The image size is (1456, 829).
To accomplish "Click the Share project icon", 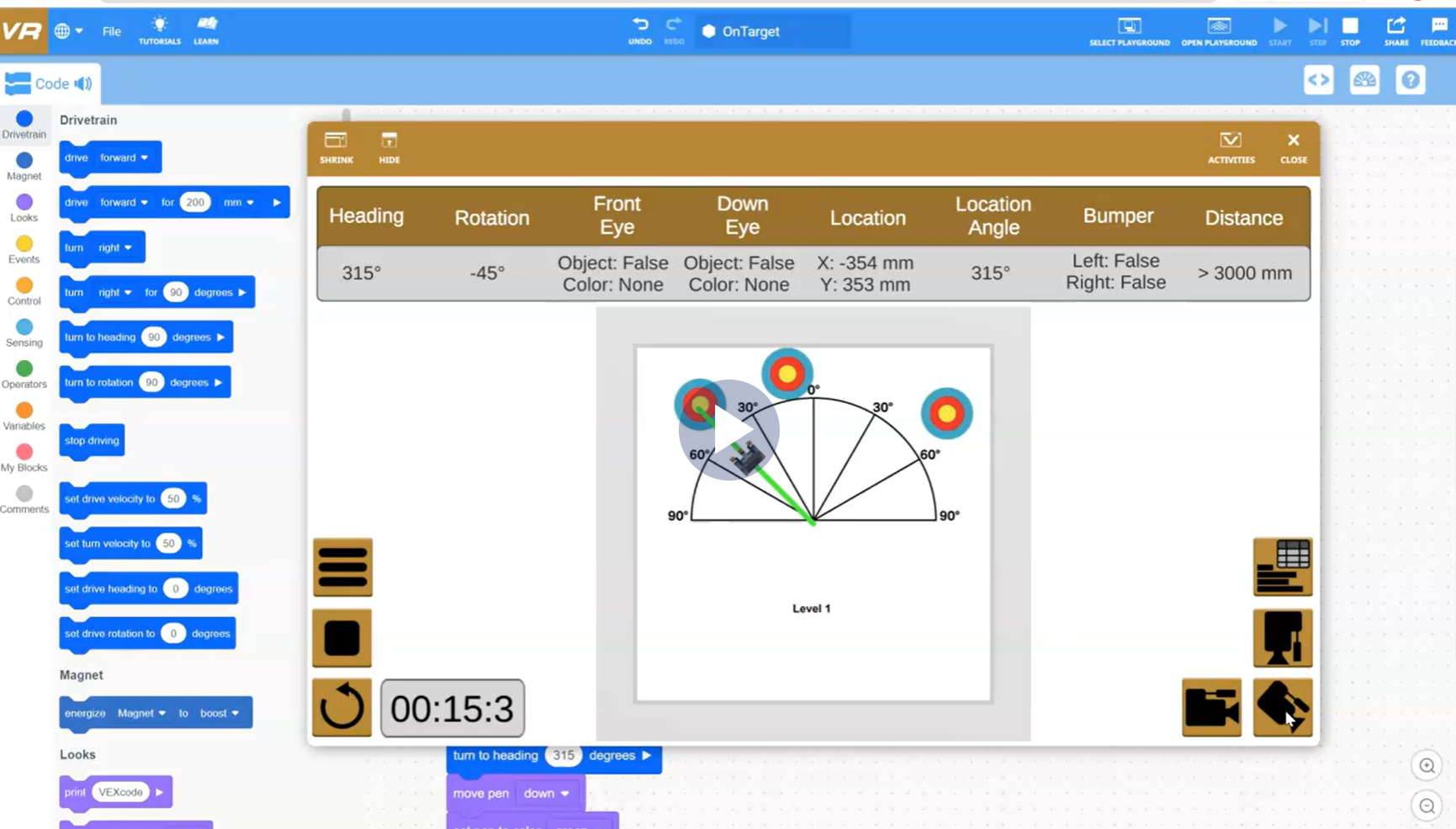I will point(1395,27).
